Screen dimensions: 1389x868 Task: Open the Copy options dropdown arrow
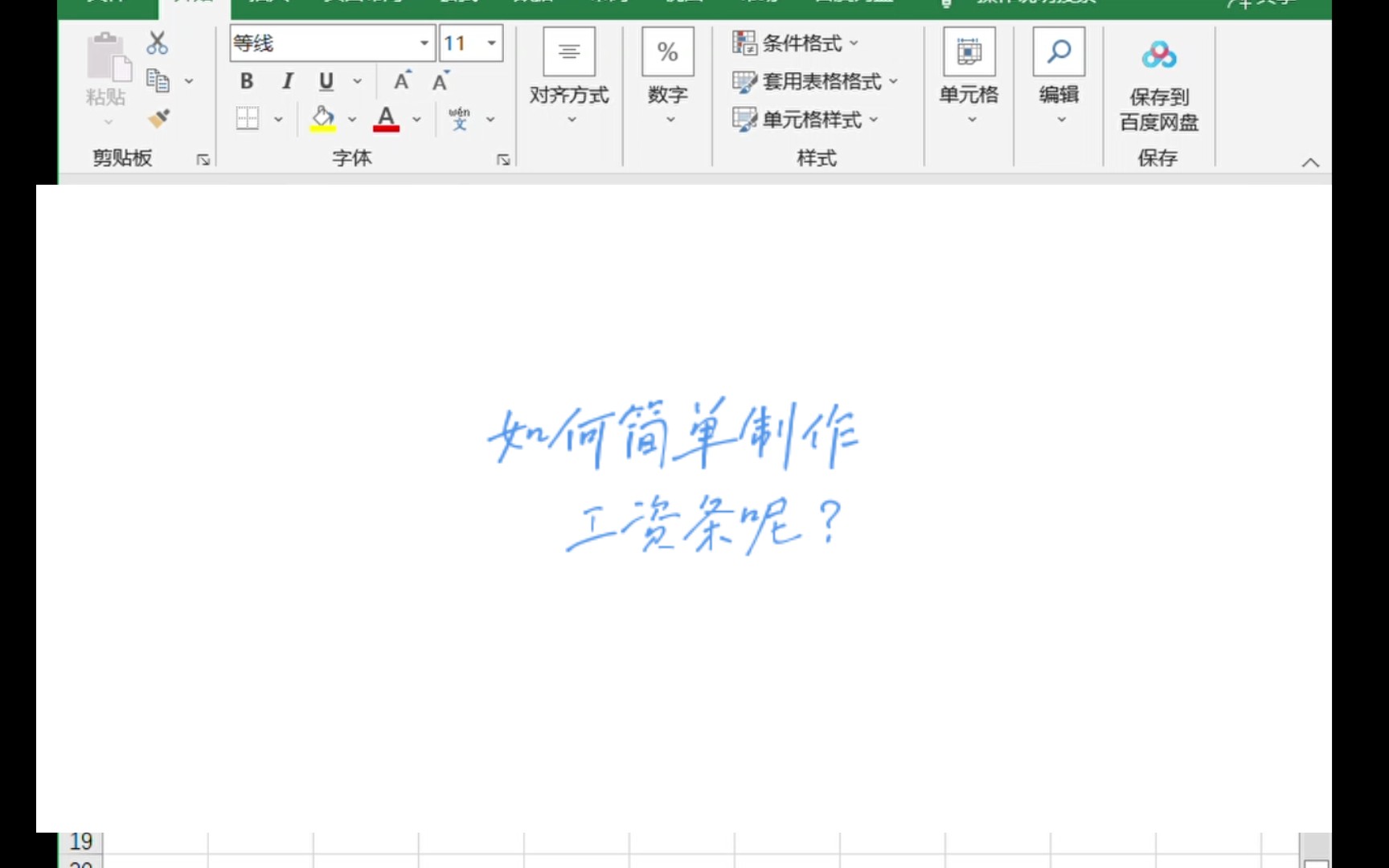189,81
